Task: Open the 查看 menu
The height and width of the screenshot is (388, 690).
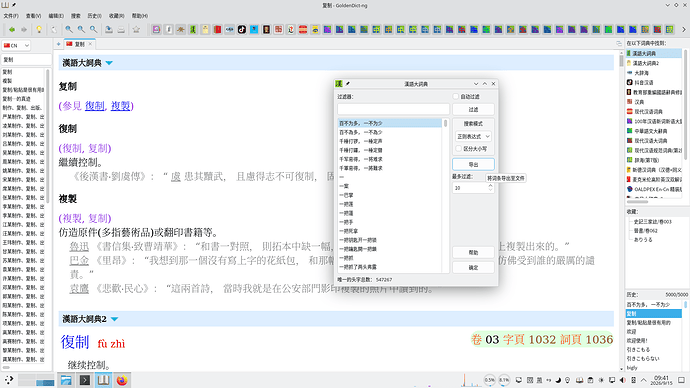Action: [33, 16]
